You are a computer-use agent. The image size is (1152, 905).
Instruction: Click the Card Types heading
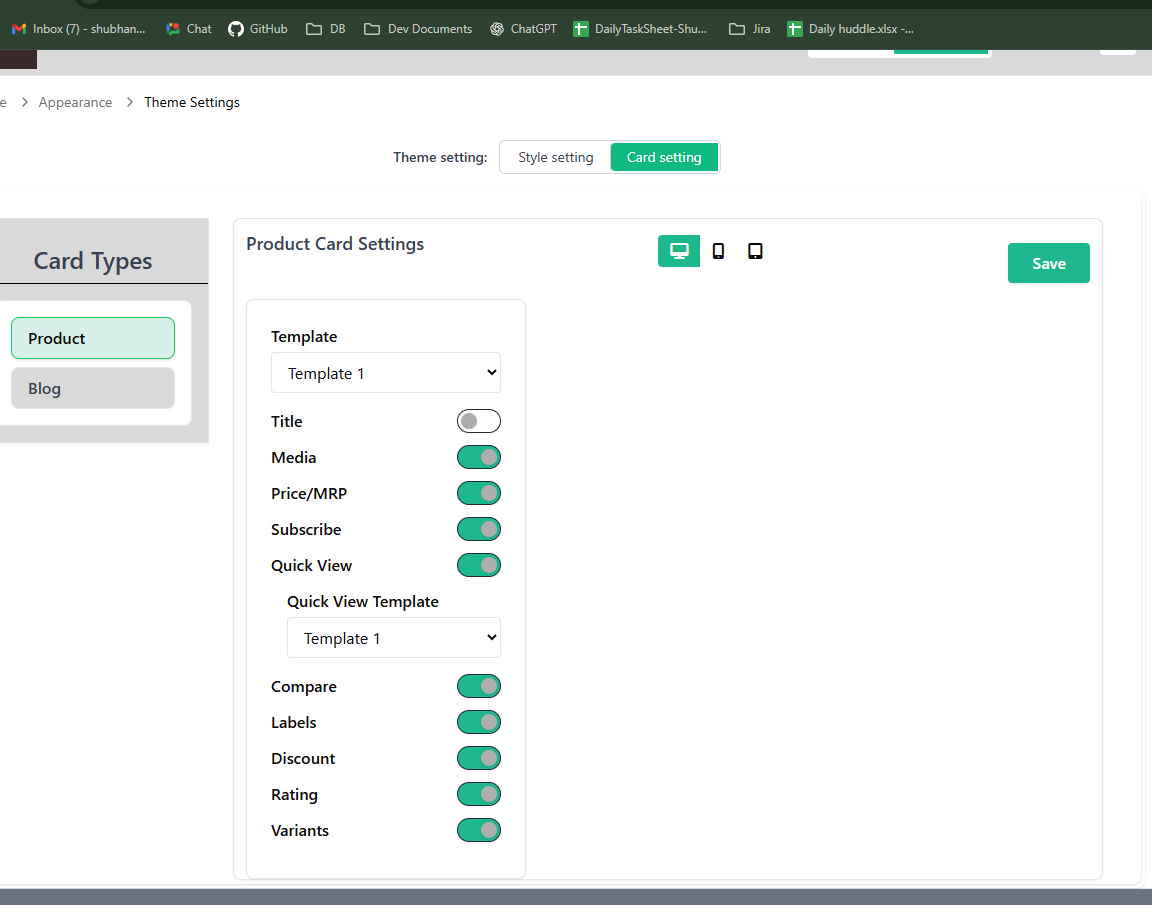[x=93, y=261]
